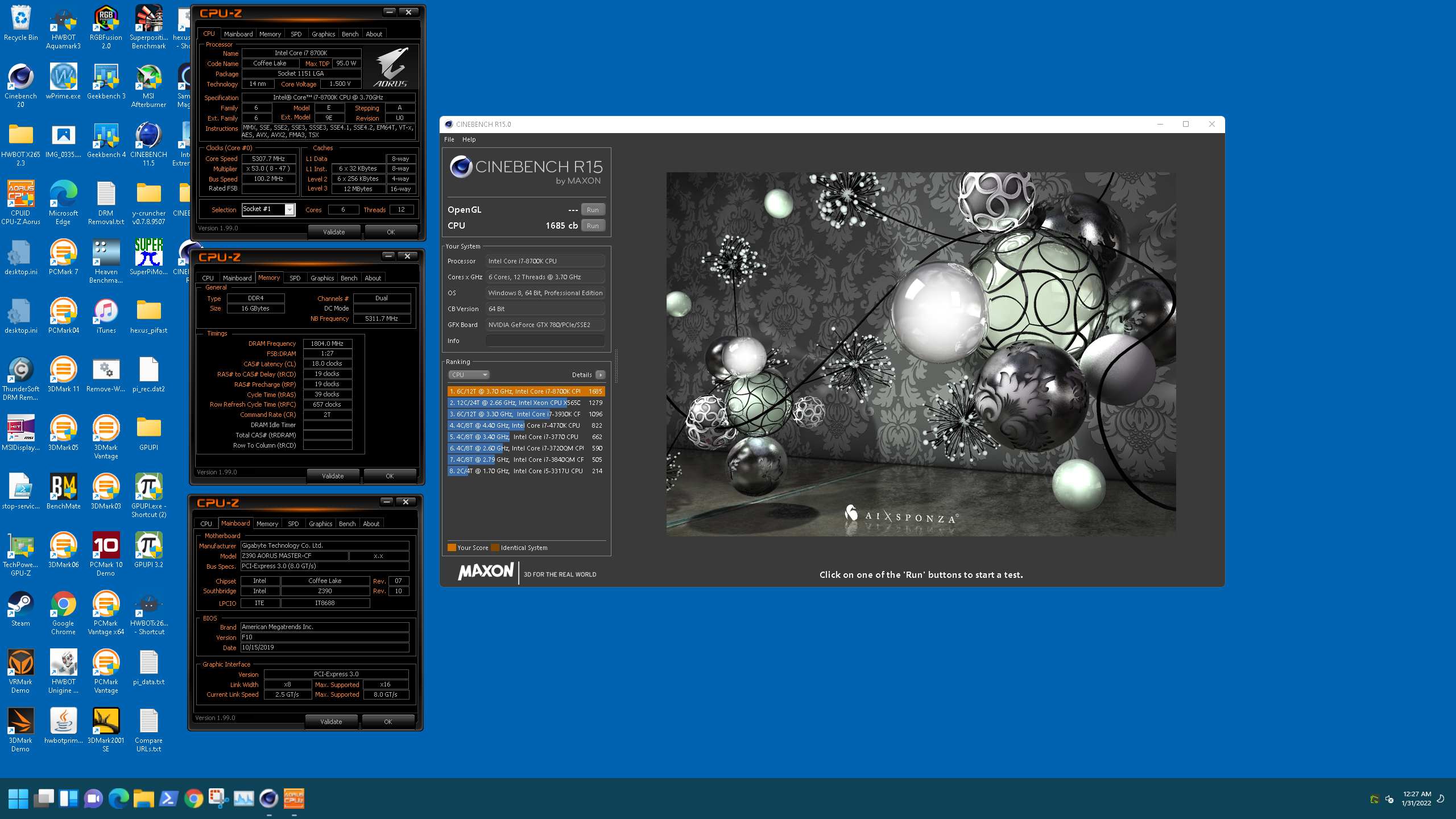Open MSI Afterburner desktop icon
This screenshot has height=819, width=1456.
tap(148, 85)
